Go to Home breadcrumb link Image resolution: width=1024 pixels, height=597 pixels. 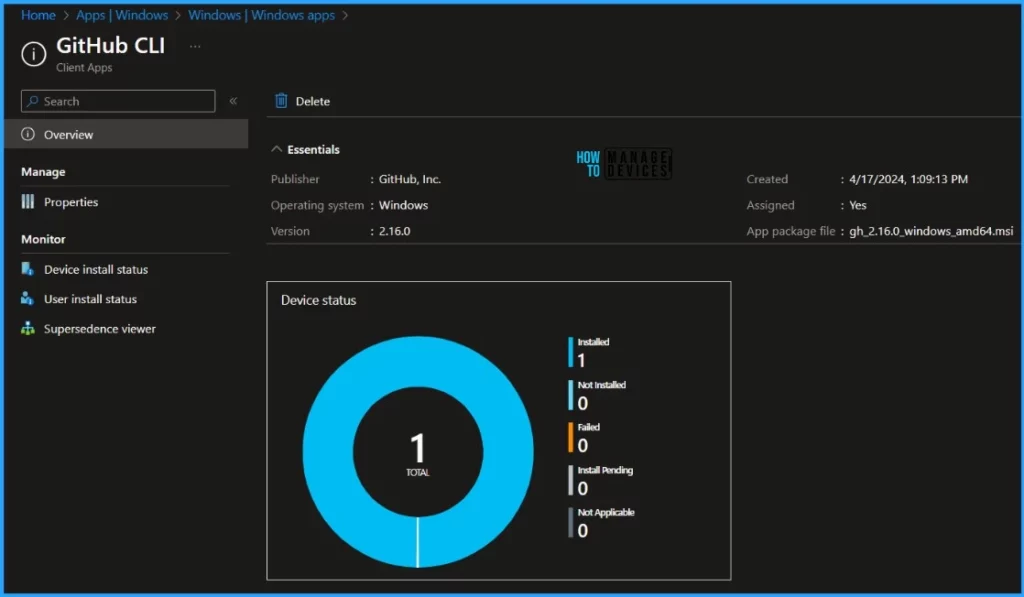coord(38,15)
